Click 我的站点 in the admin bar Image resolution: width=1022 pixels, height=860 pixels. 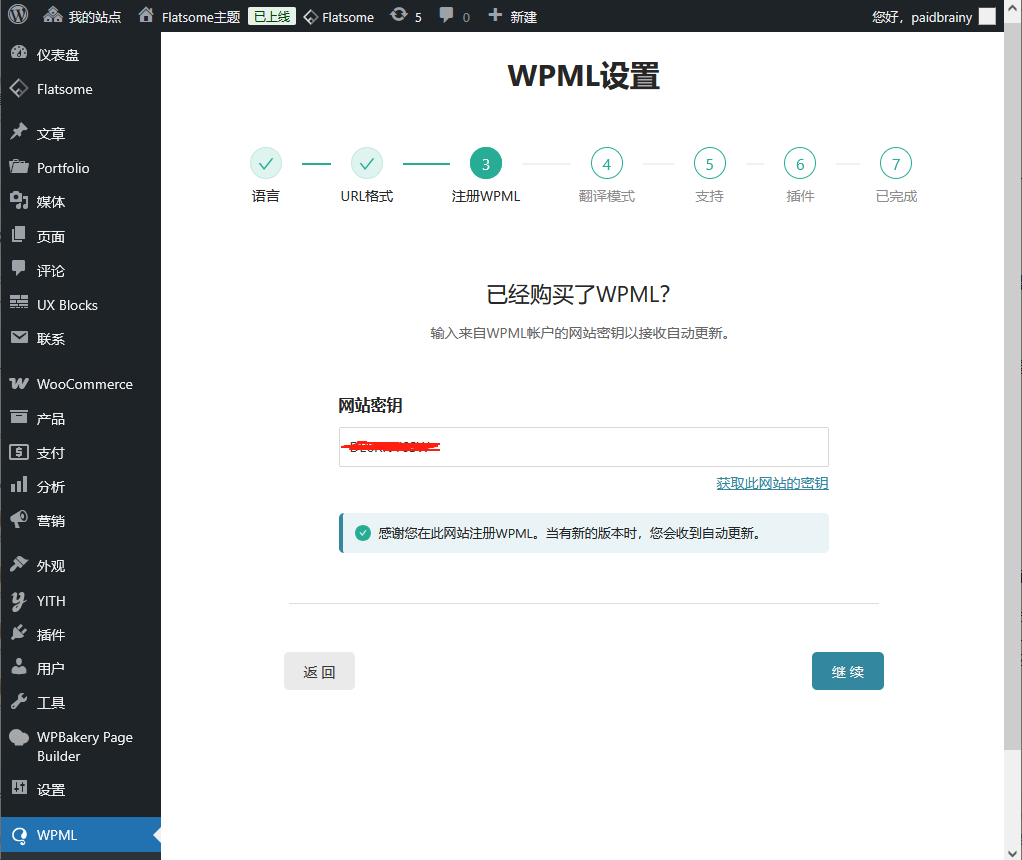tap(95, 17)
